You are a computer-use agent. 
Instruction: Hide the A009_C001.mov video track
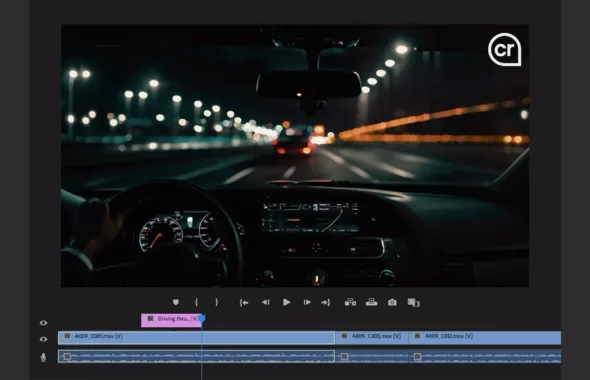(44, 339)
